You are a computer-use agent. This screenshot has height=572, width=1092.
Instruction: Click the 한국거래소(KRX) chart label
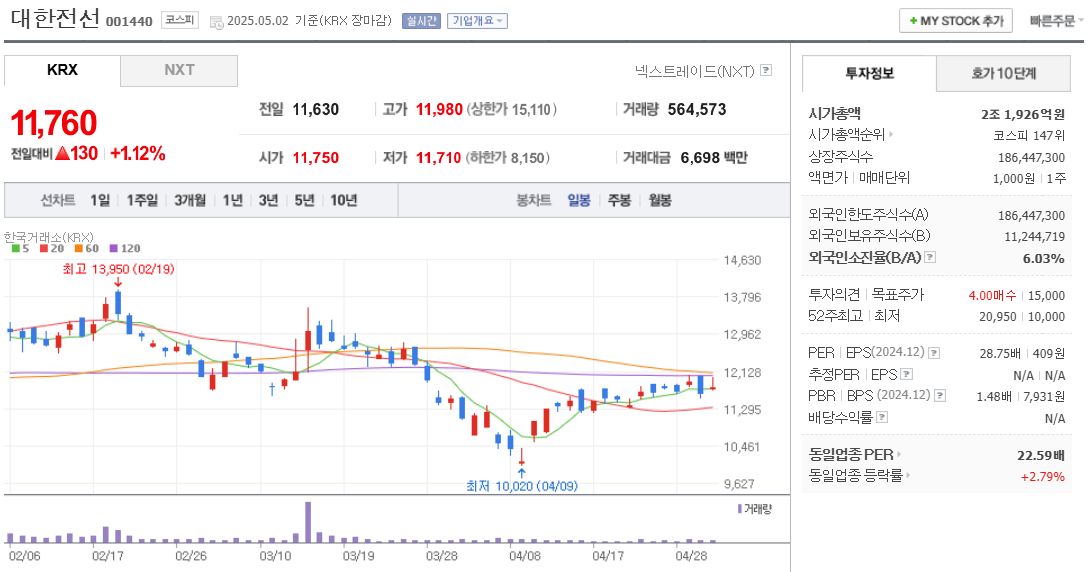tap(49, 237)
